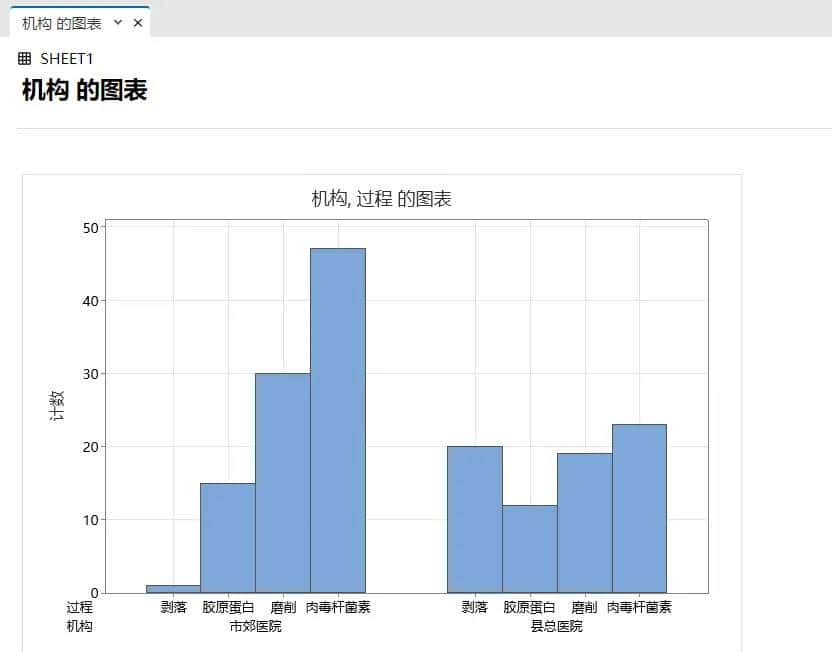832x652 pixels.
Task: Select the 磨削 bar in the 市郊医院 group
Action: (x=285, y=480)
